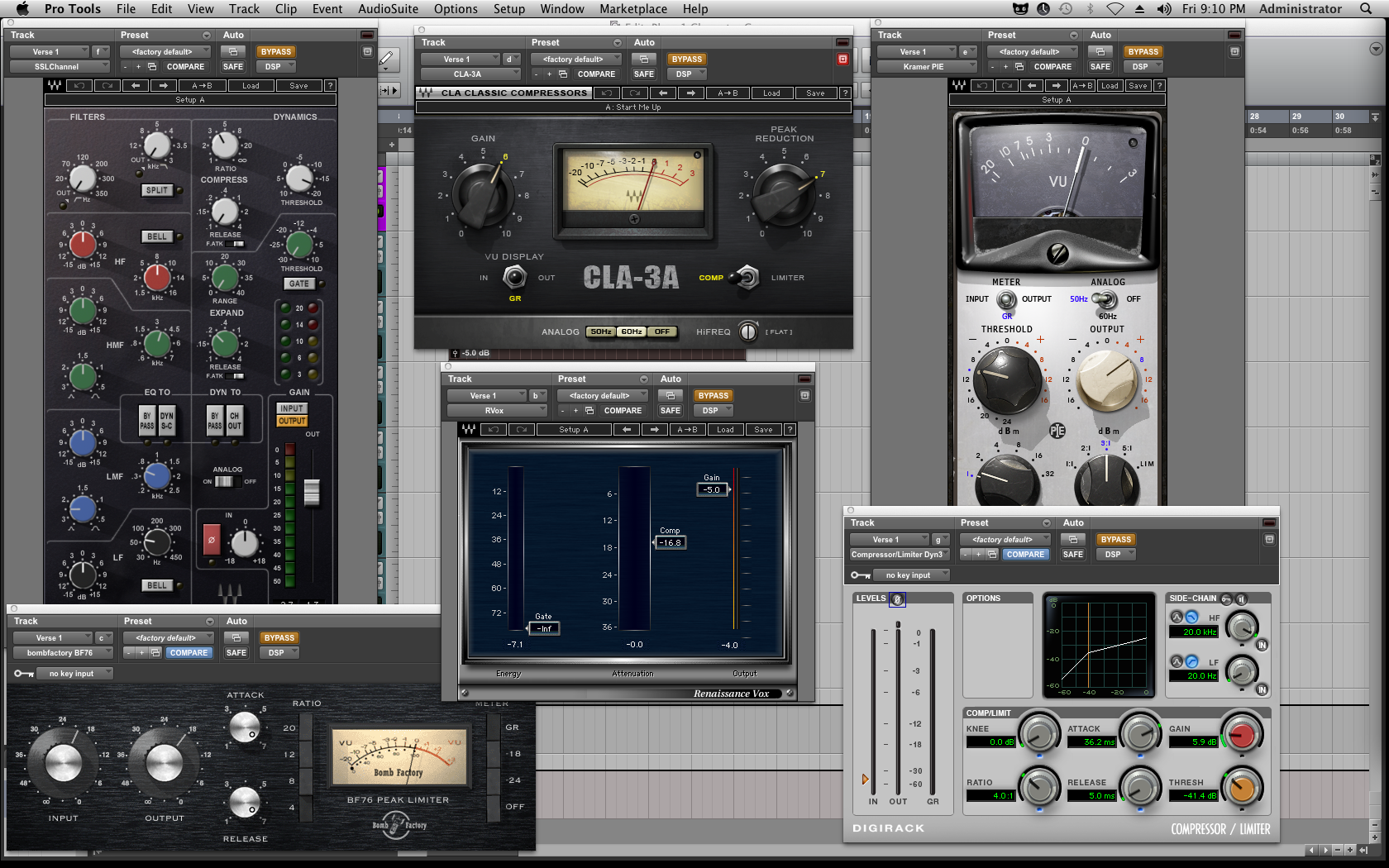Click the key input icon in bombfactory BF76 window
Screen dimensions: 1389x868
click(24, 674)
